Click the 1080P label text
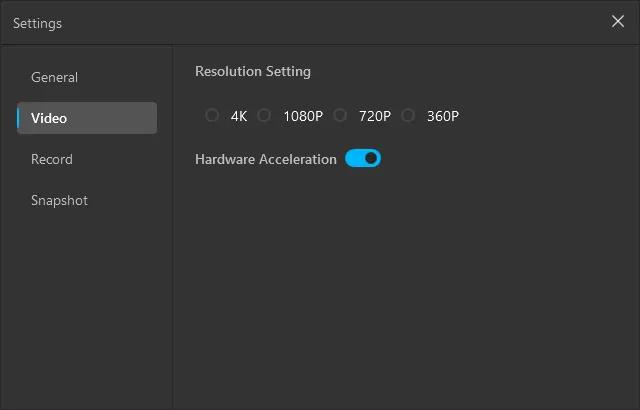 point(303,116)
